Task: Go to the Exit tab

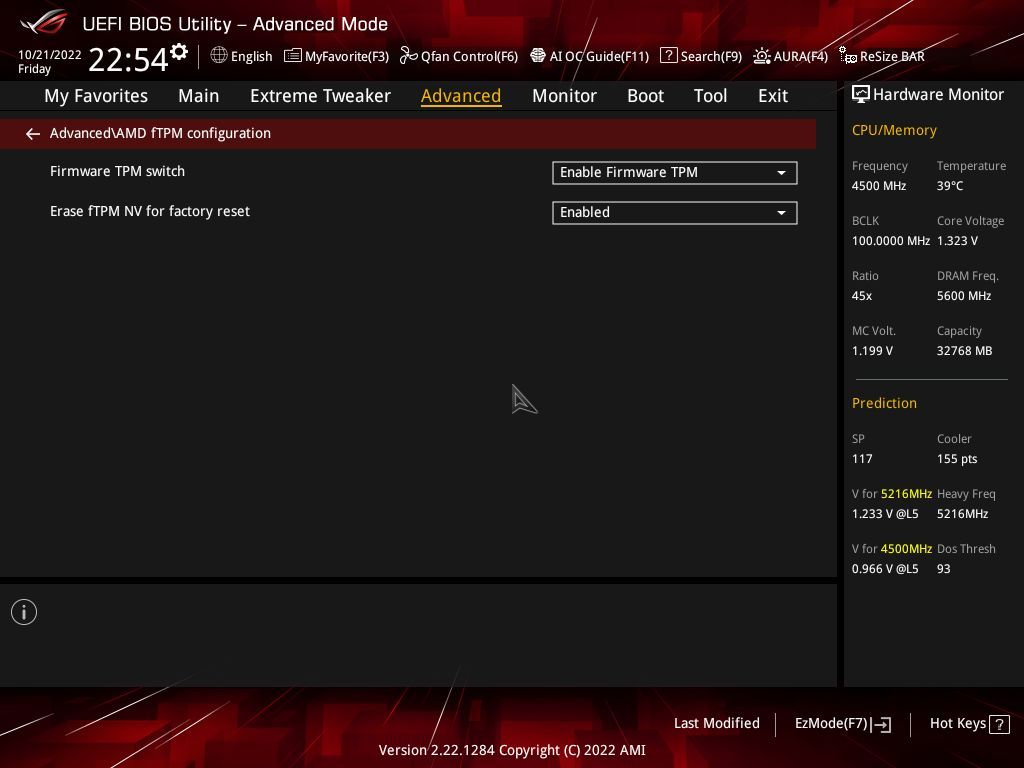Action: click(x=773, y=96)
